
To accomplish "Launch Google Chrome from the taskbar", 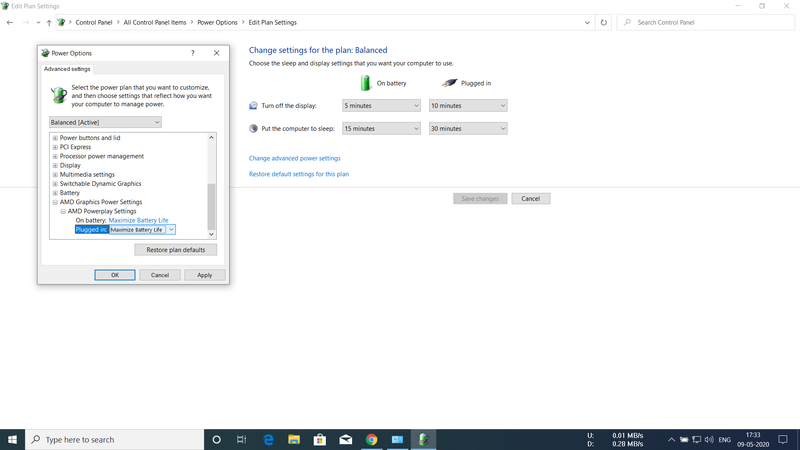I will point(371,440).
